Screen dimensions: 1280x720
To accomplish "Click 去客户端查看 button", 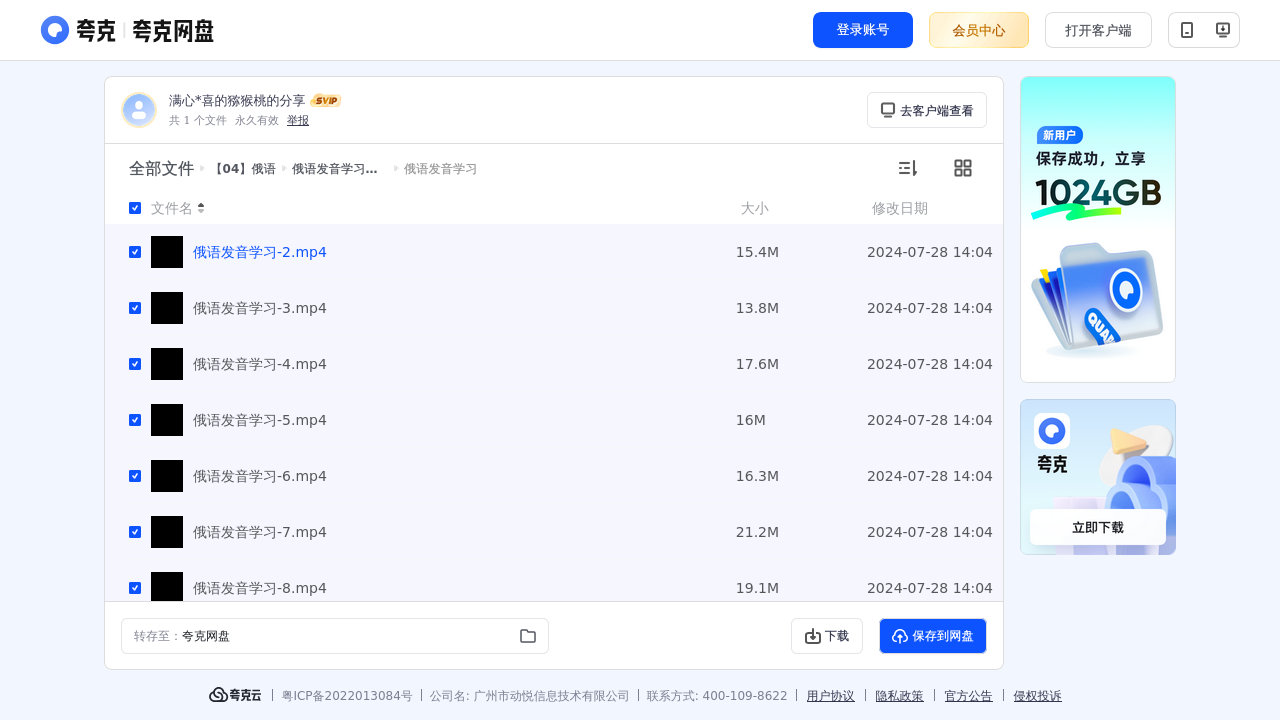I will (x=927, y=110).
